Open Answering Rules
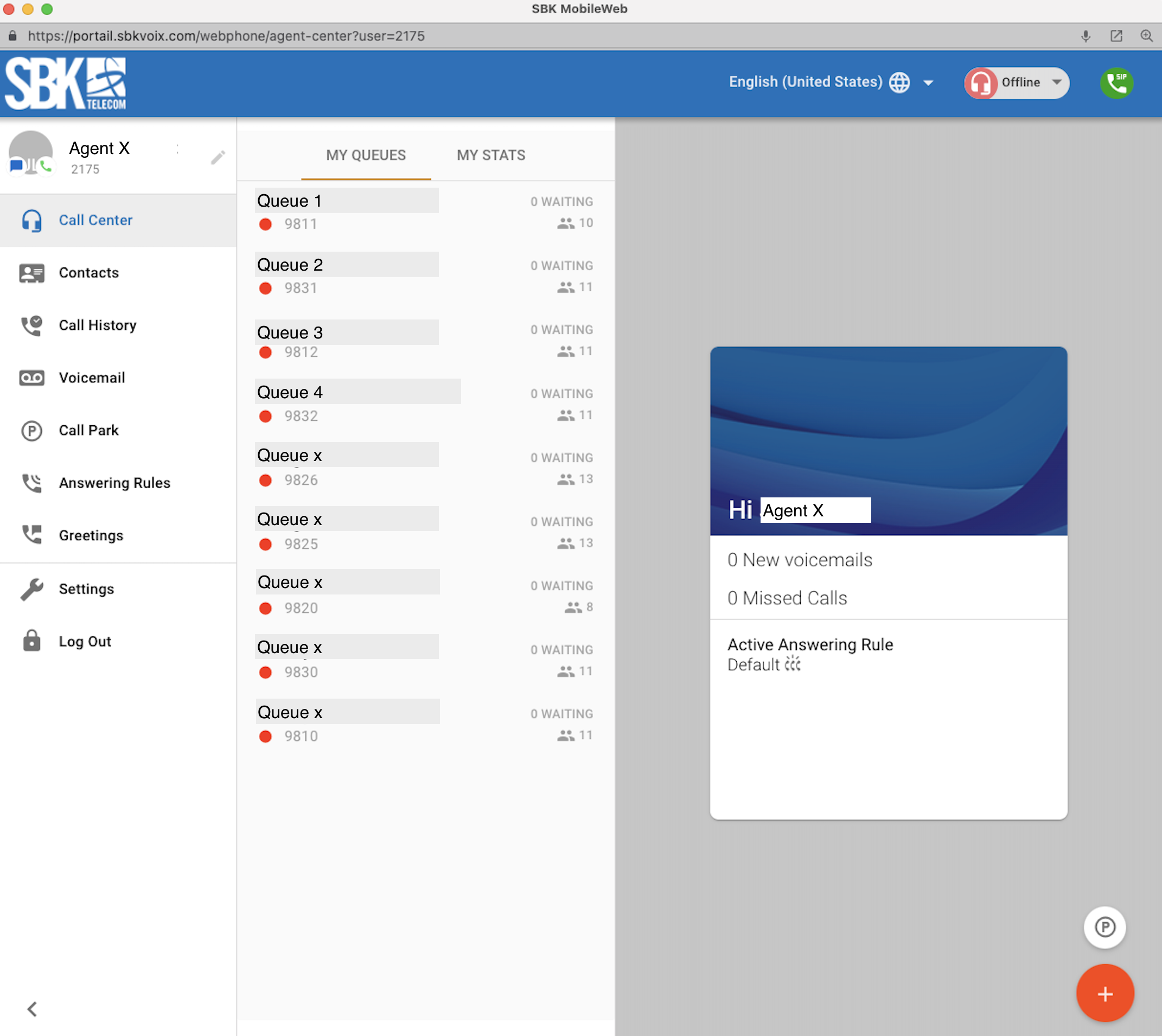The image size is (1162, 1036). point(118,483)
